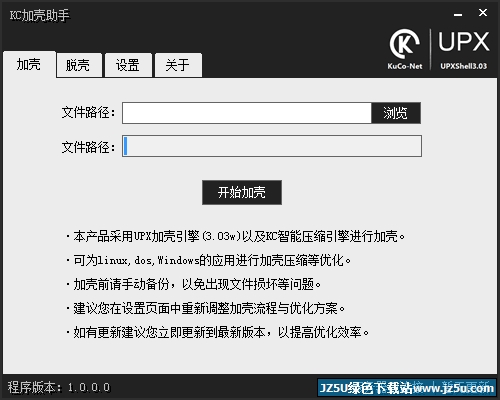Focus the first 文件路径 input field
This screenshot has height=400, width=500.
tap(247, 113)
